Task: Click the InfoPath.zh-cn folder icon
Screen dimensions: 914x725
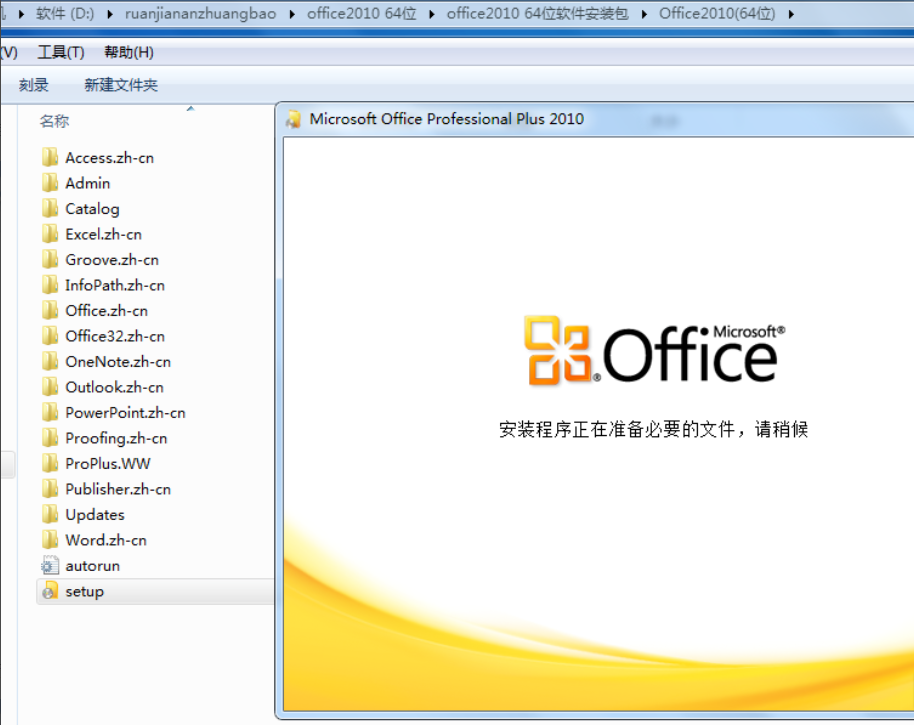Action: (x=50, y=285)
